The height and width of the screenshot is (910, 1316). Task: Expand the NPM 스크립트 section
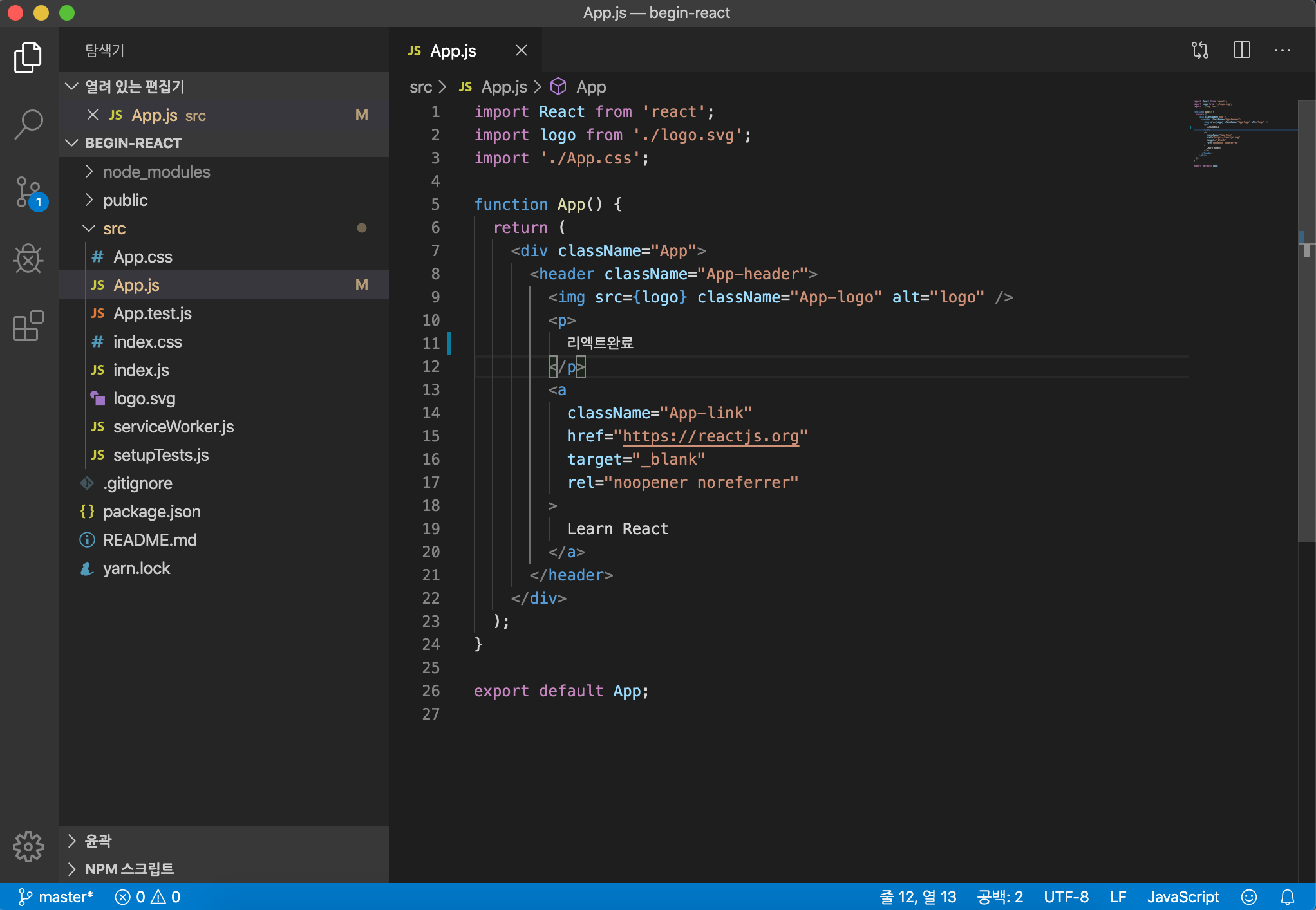129,869
